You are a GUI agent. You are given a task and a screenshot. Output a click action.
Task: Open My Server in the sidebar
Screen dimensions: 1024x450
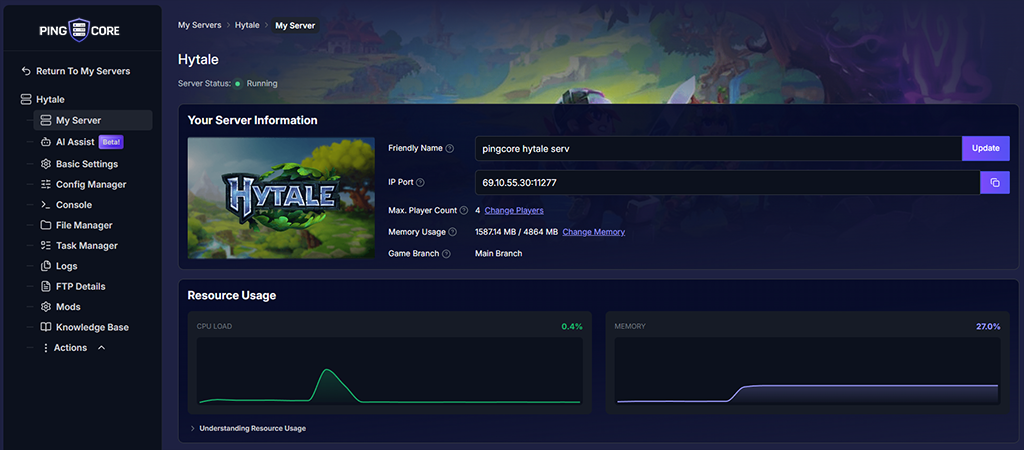(93, 121)
